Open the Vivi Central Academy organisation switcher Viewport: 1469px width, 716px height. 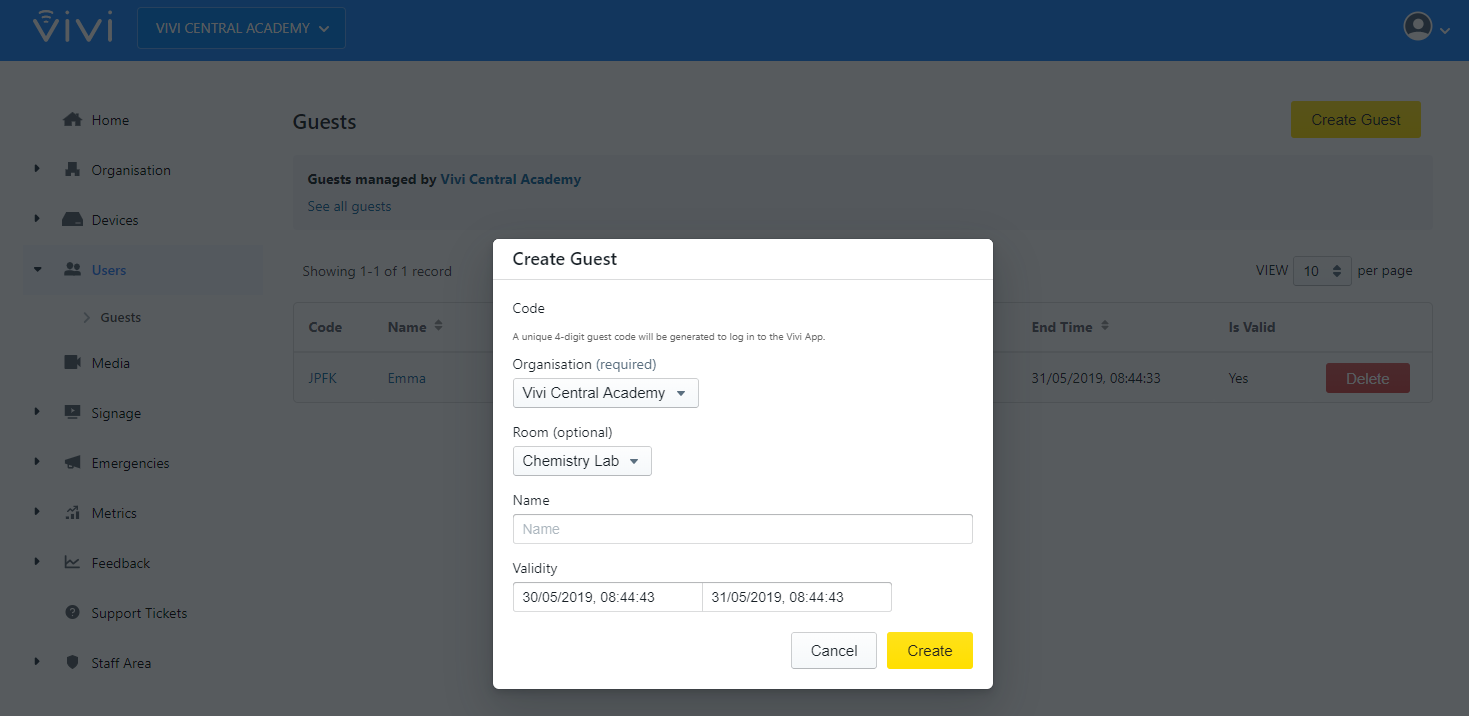241,28
